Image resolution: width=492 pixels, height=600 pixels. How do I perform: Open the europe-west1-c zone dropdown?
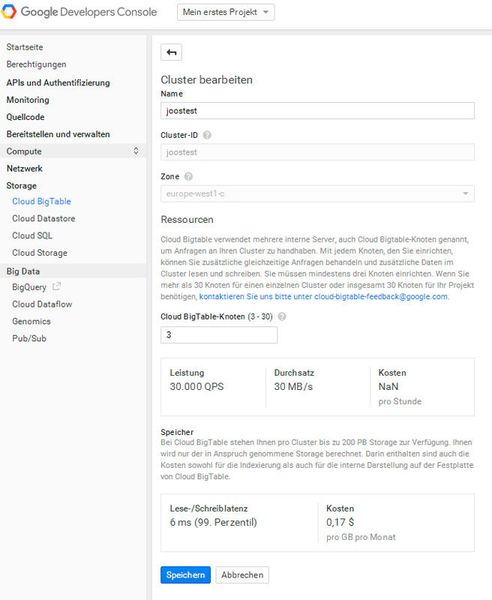click(318, 194)
